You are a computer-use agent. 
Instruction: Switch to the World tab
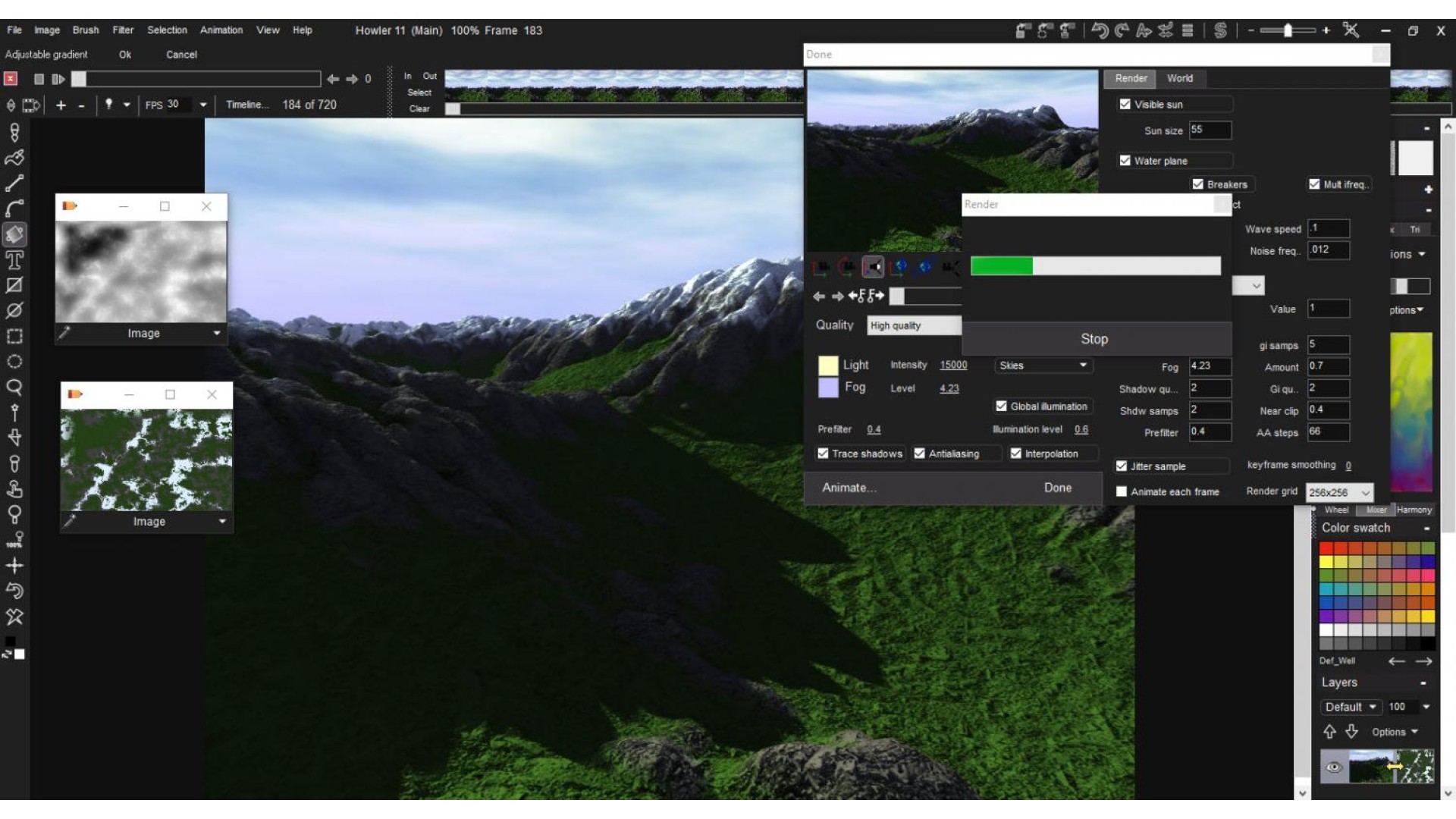coord(1179,78)
